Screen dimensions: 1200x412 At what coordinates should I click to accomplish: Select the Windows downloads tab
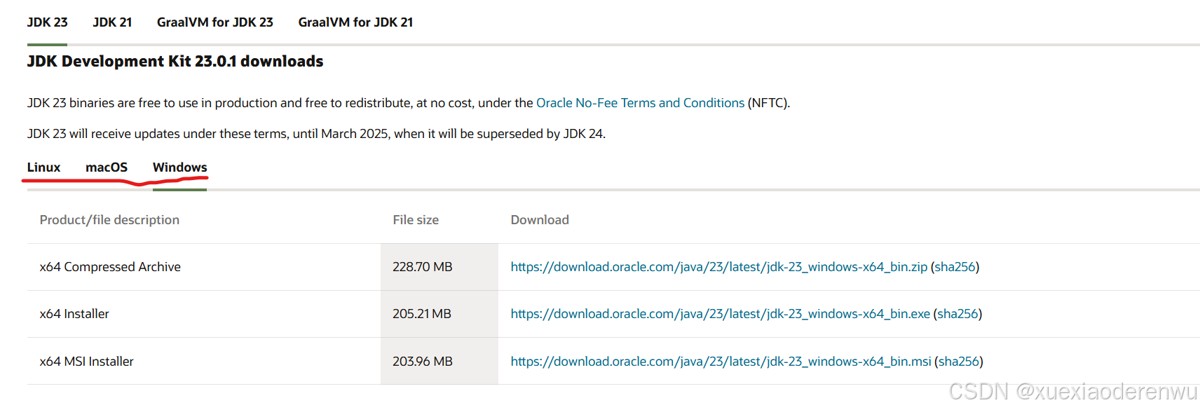pos(180,167)
